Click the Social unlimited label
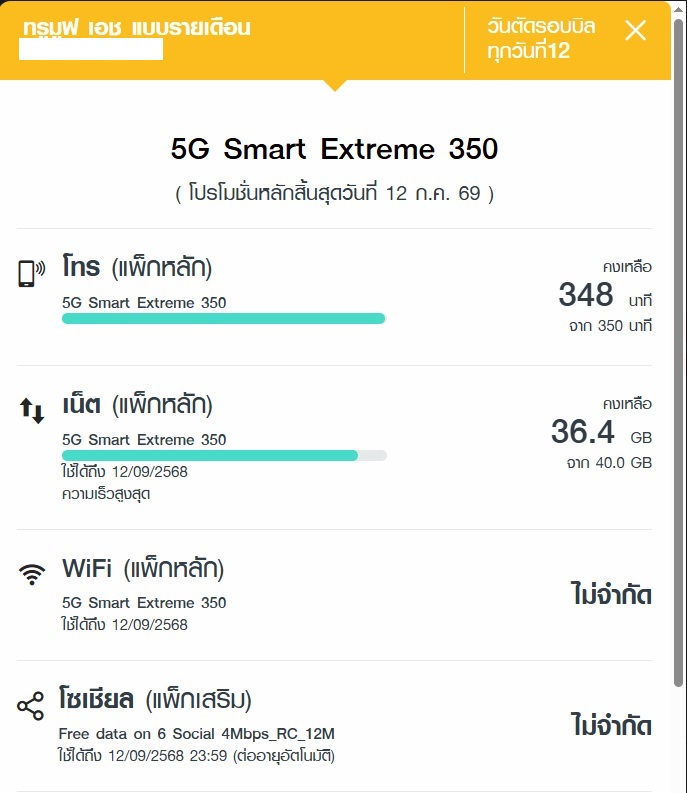 [x=611, y=725]
